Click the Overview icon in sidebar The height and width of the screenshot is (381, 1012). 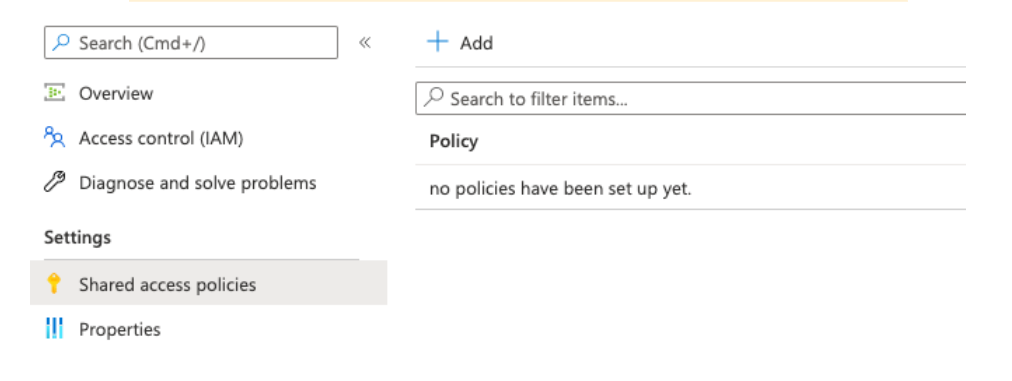(x=54, y=93)
